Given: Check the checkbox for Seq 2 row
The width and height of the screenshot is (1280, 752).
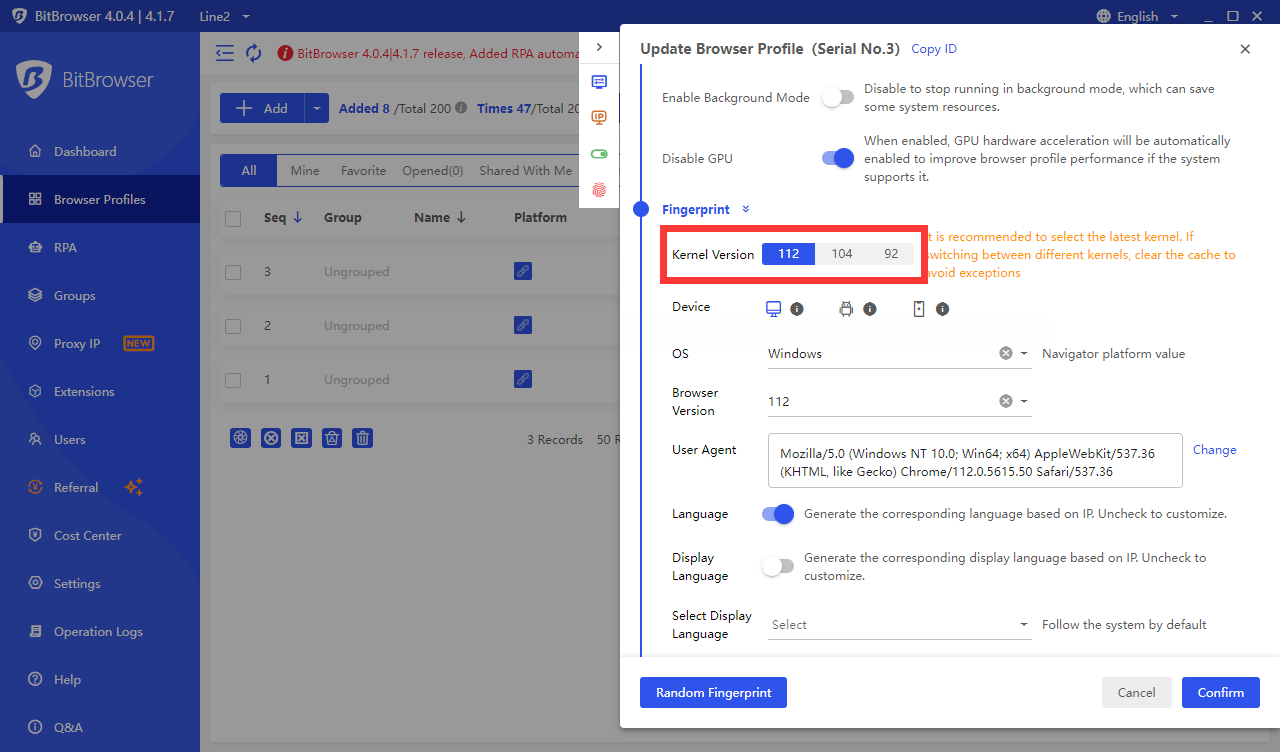Looking at the screenshot, I should click(233, 326).
